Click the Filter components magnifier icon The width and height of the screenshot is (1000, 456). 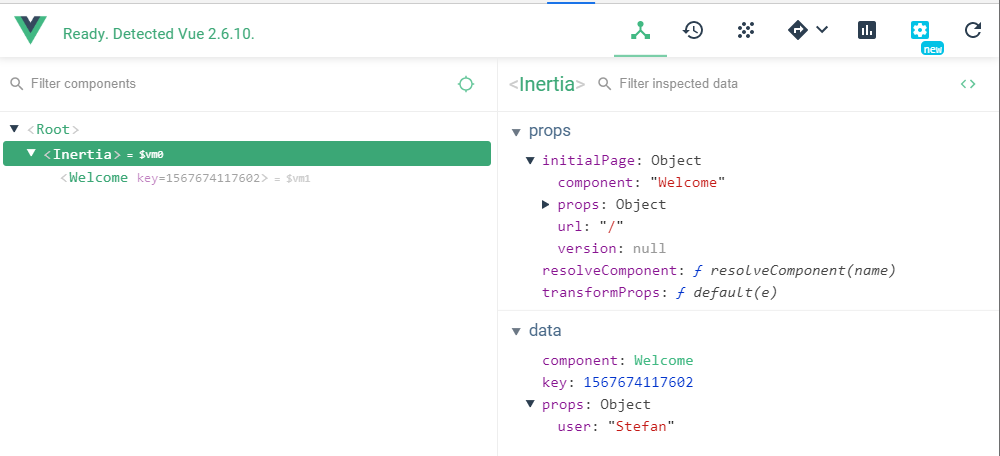click(17, 84)
